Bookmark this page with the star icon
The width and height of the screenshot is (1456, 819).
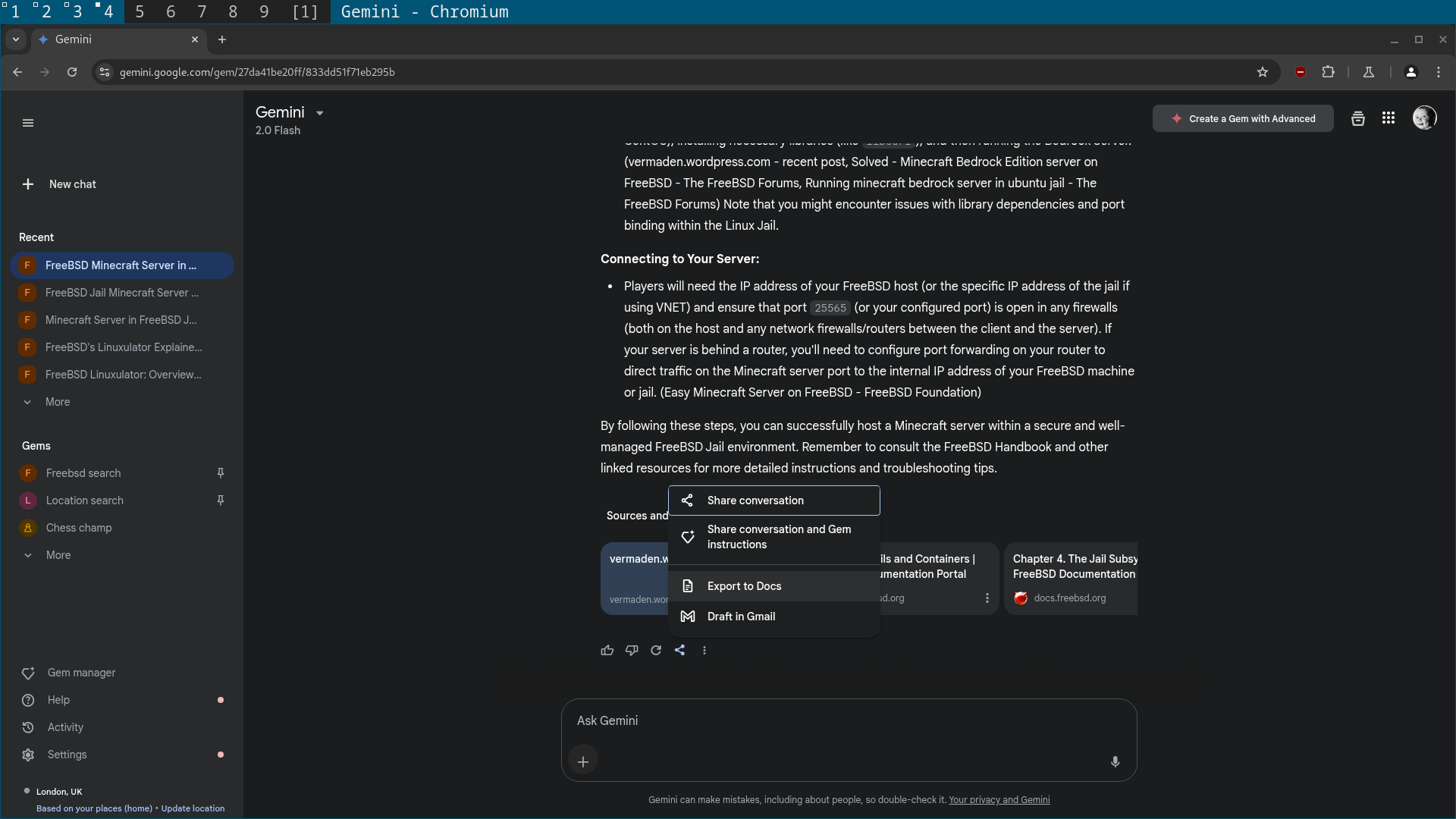tap(1263, 72)
